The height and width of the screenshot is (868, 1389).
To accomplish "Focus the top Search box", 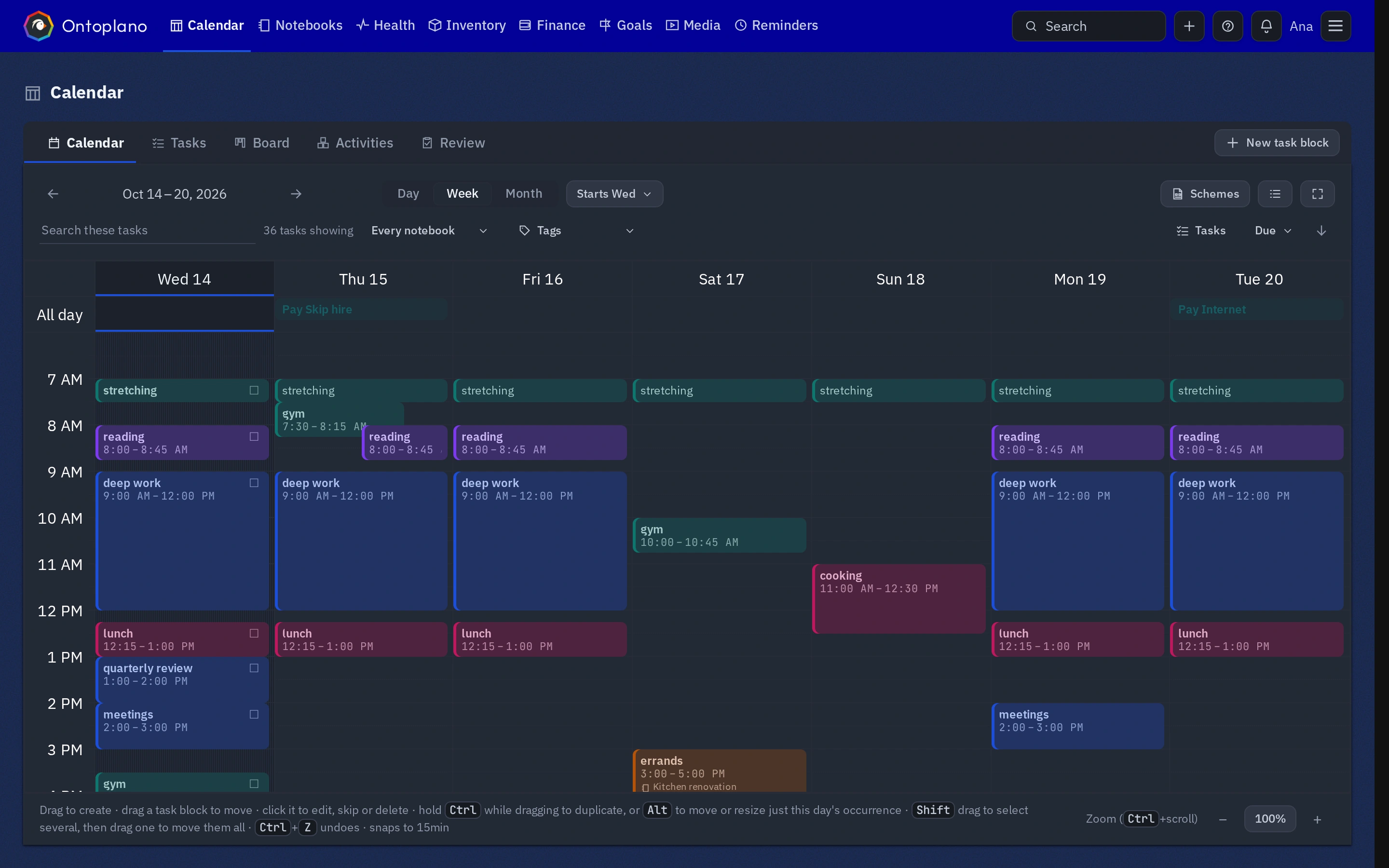I will coord(1089,26).
